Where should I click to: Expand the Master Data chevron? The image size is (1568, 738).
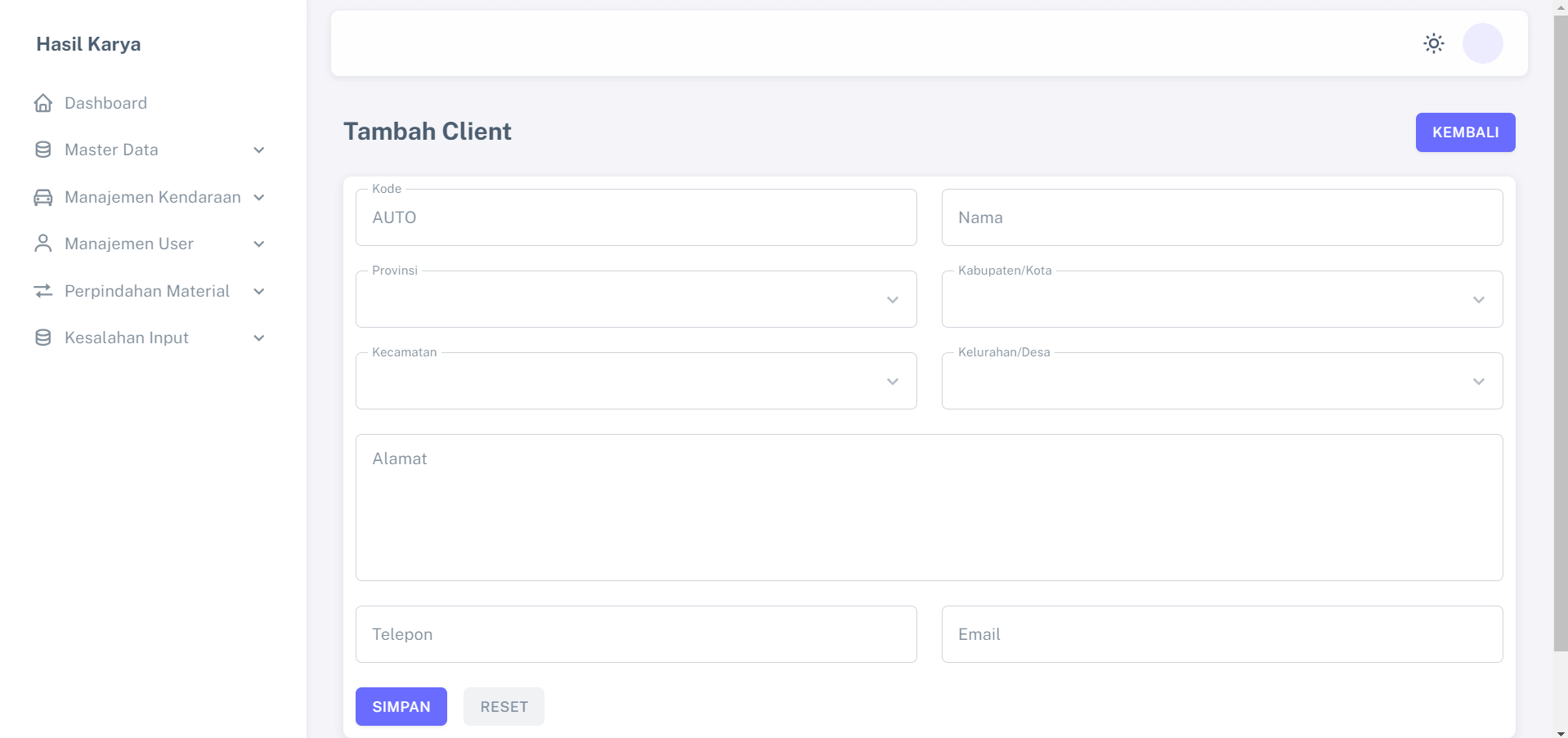[x=259, y=150]
